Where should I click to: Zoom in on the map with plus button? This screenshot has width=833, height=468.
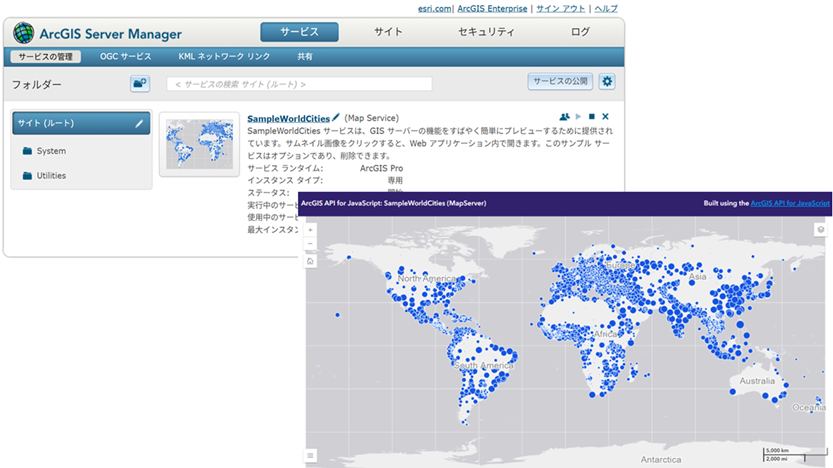point(310,229)
